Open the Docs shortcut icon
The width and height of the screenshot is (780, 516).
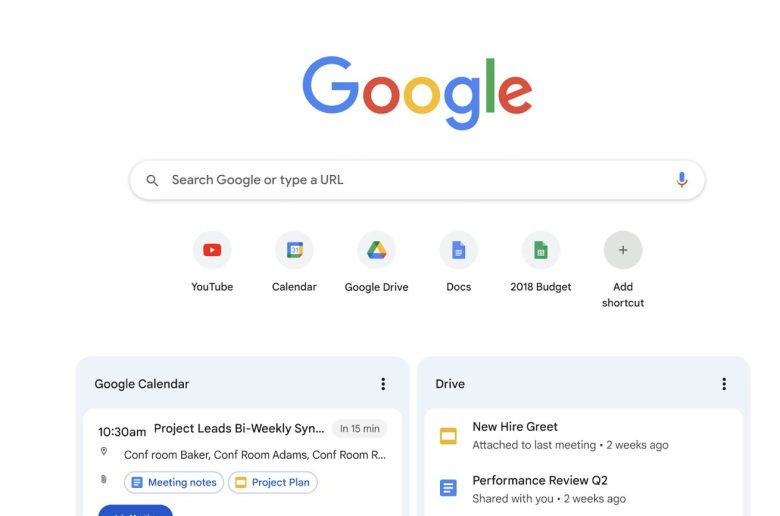click(459, 250)
